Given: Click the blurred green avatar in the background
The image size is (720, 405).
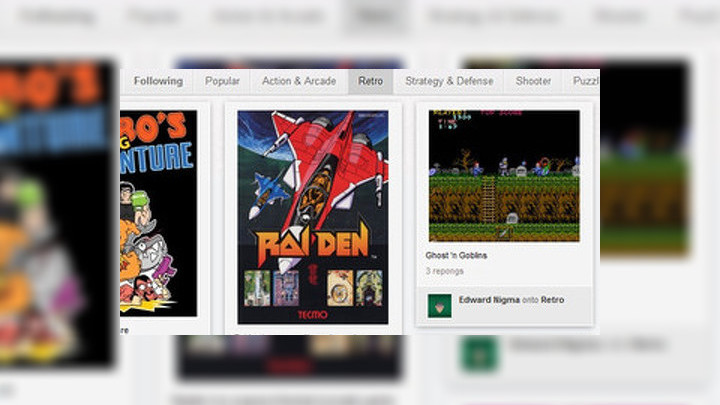Looking at the screenshot, I should tap(480, 354).
